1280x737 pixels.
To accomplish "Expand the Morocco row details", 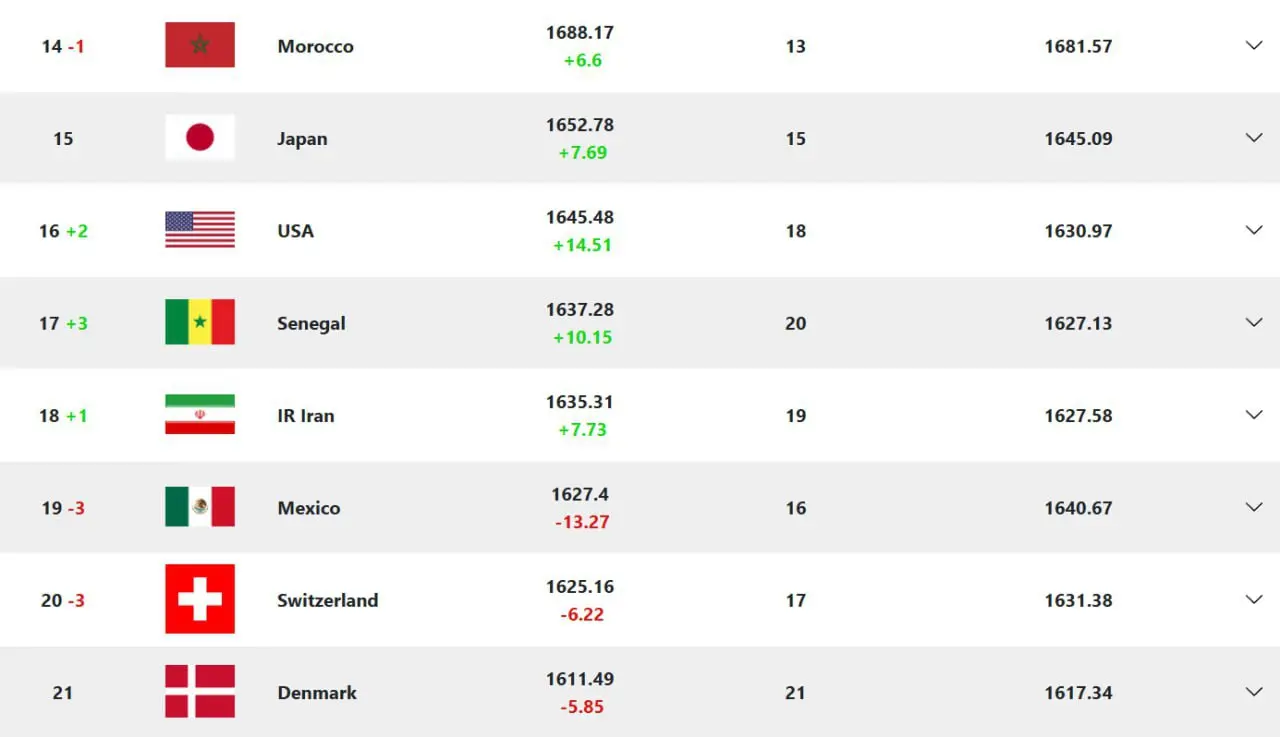I will pyautogui.click(x=1253, y=46).
